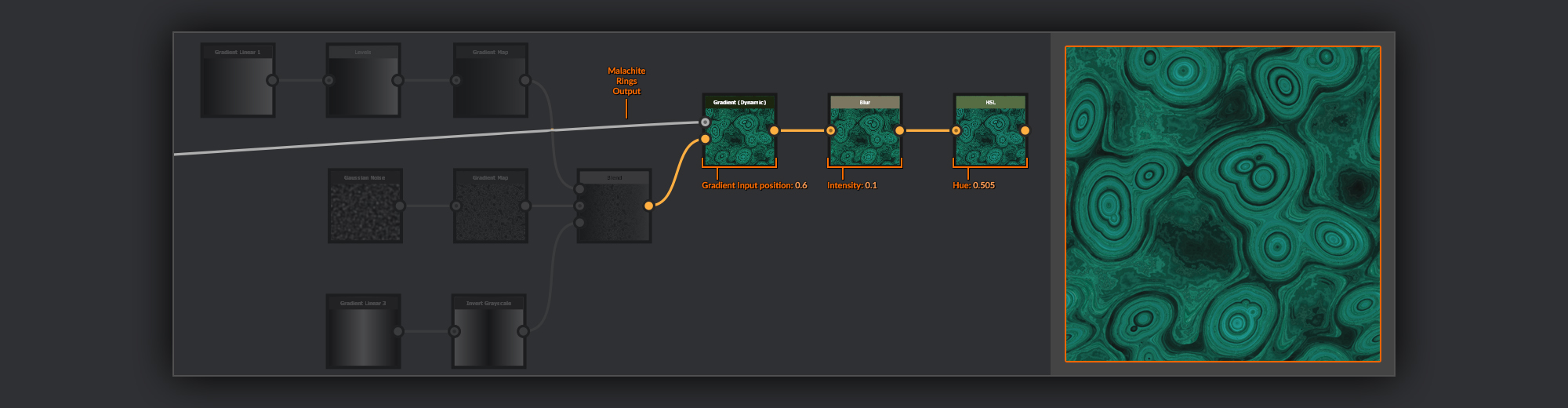Select the Blend node thumbnail

click(615, 212)
